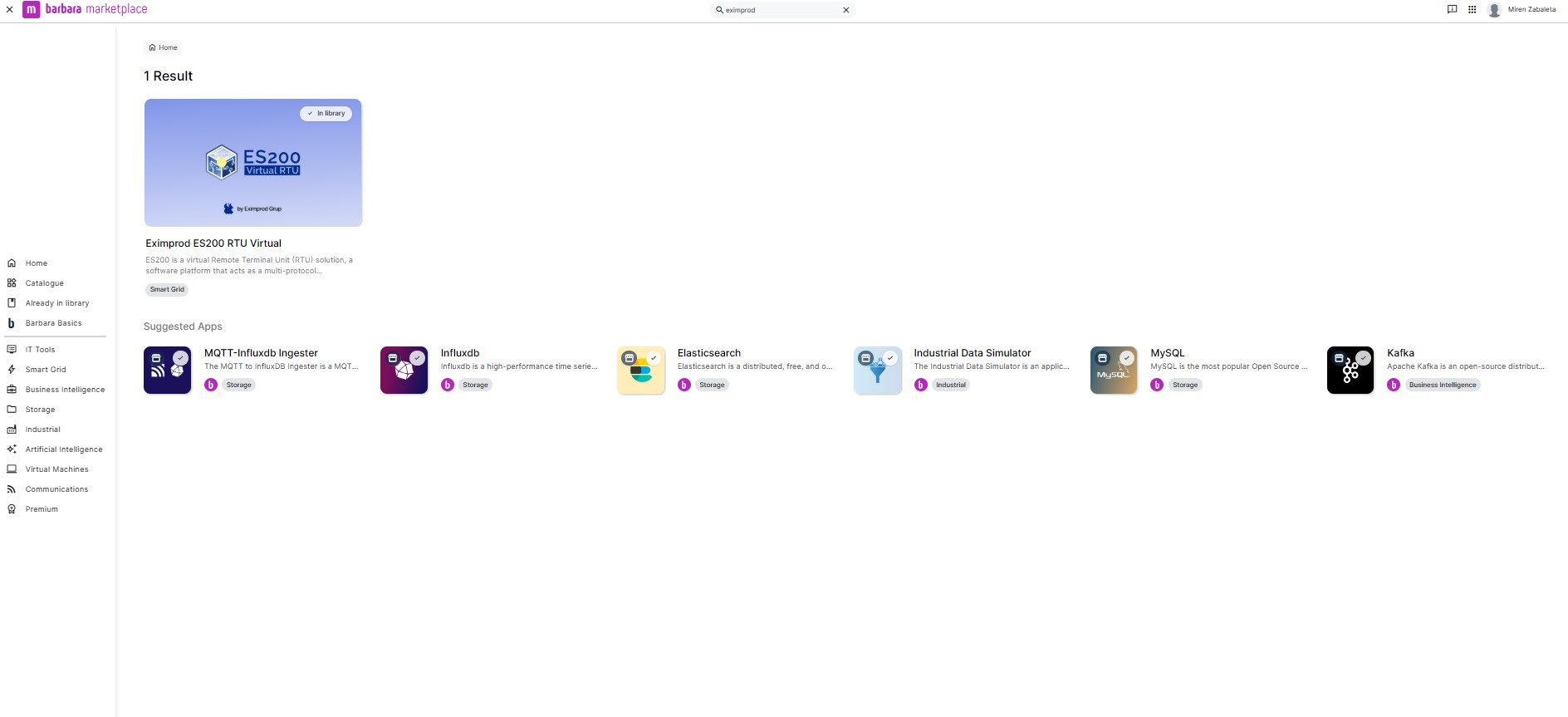The height and width of the screenshot is (717, 1568).
Task: Open the Industrial Data Simulator title
Action: 973,353
